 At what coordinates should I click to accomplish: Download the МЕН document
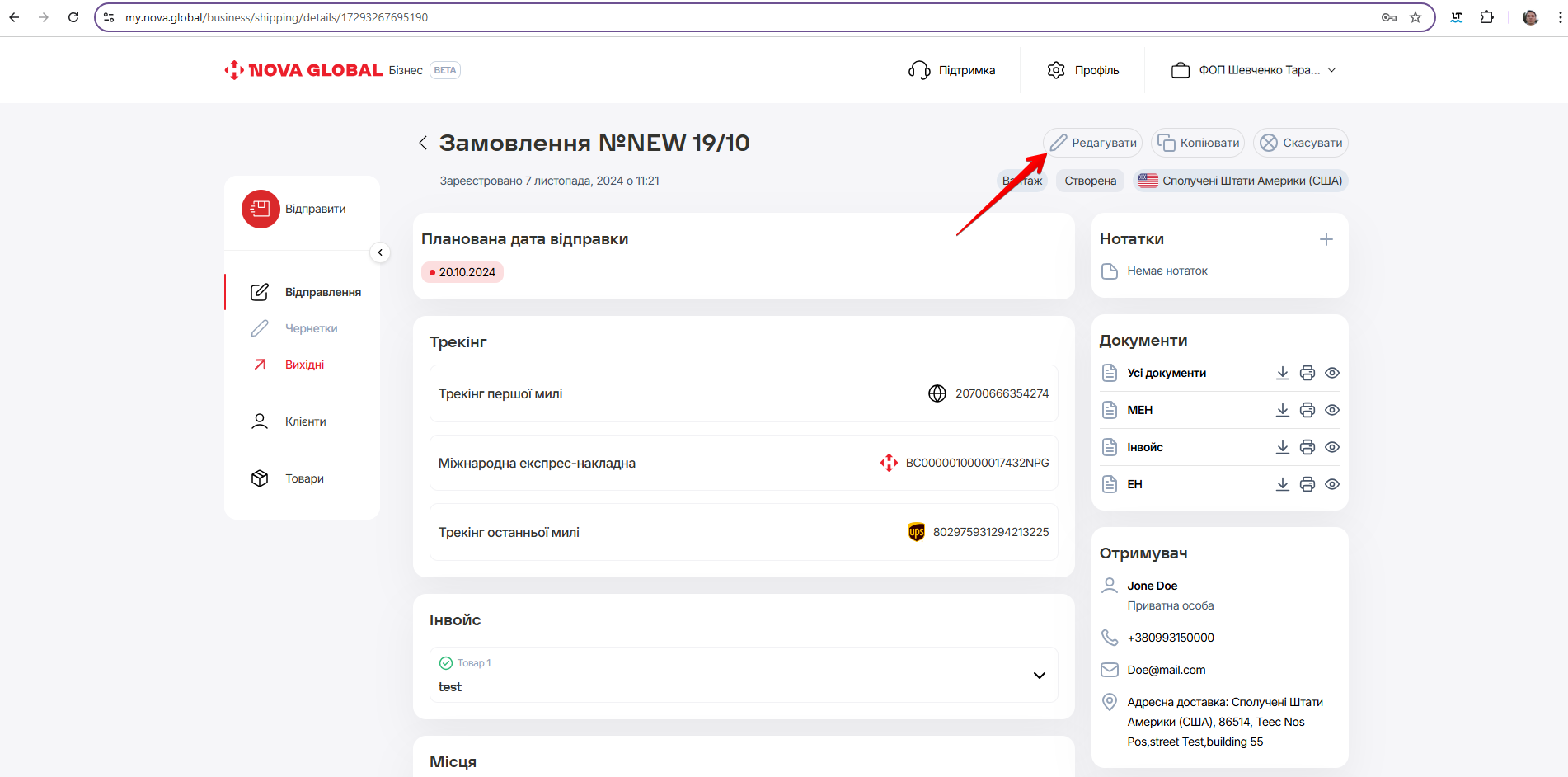(x=1282, y=410)
